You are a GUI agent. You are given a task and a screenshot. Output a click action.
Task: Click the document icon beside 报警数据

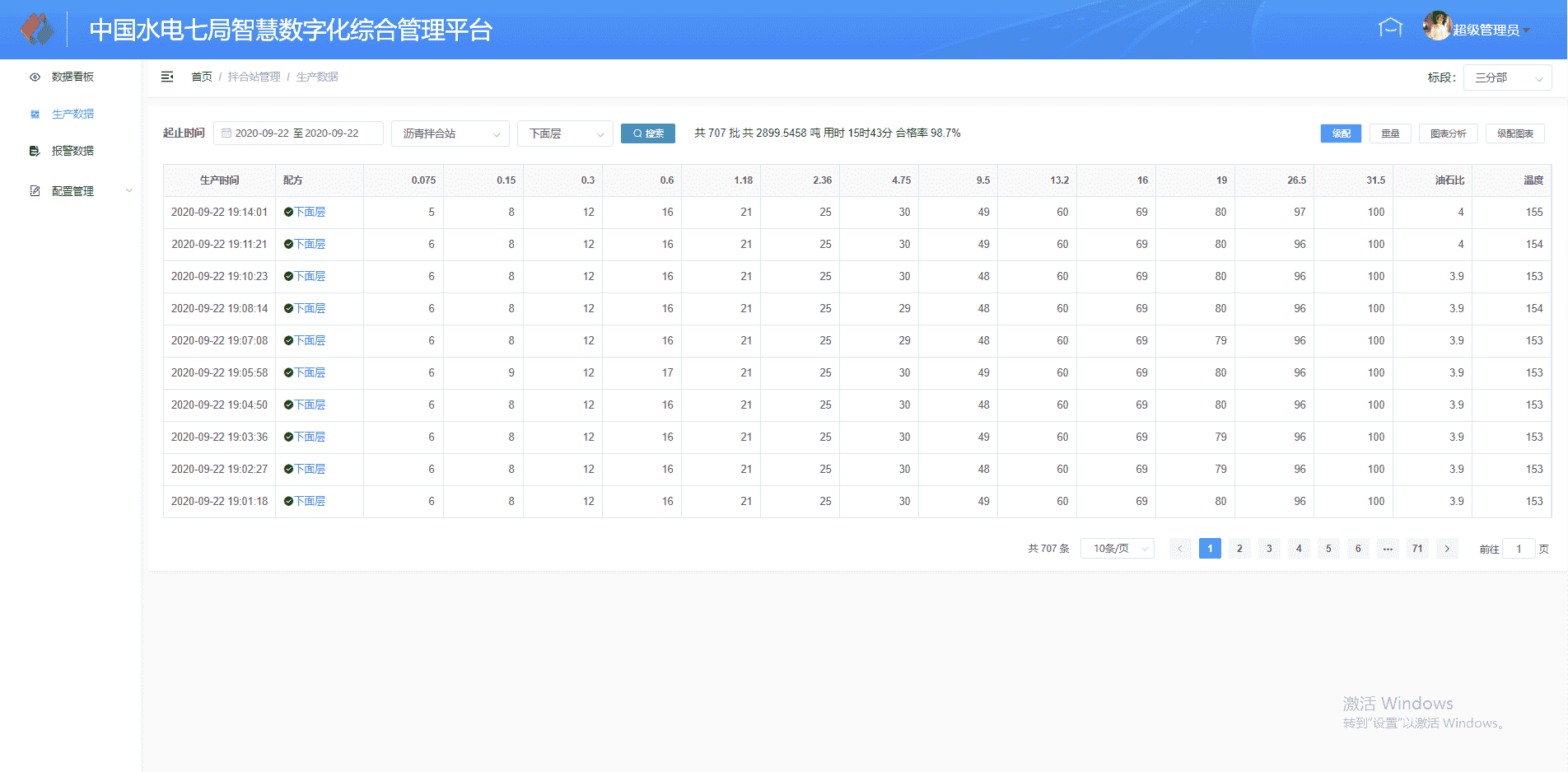pos(35,151)
